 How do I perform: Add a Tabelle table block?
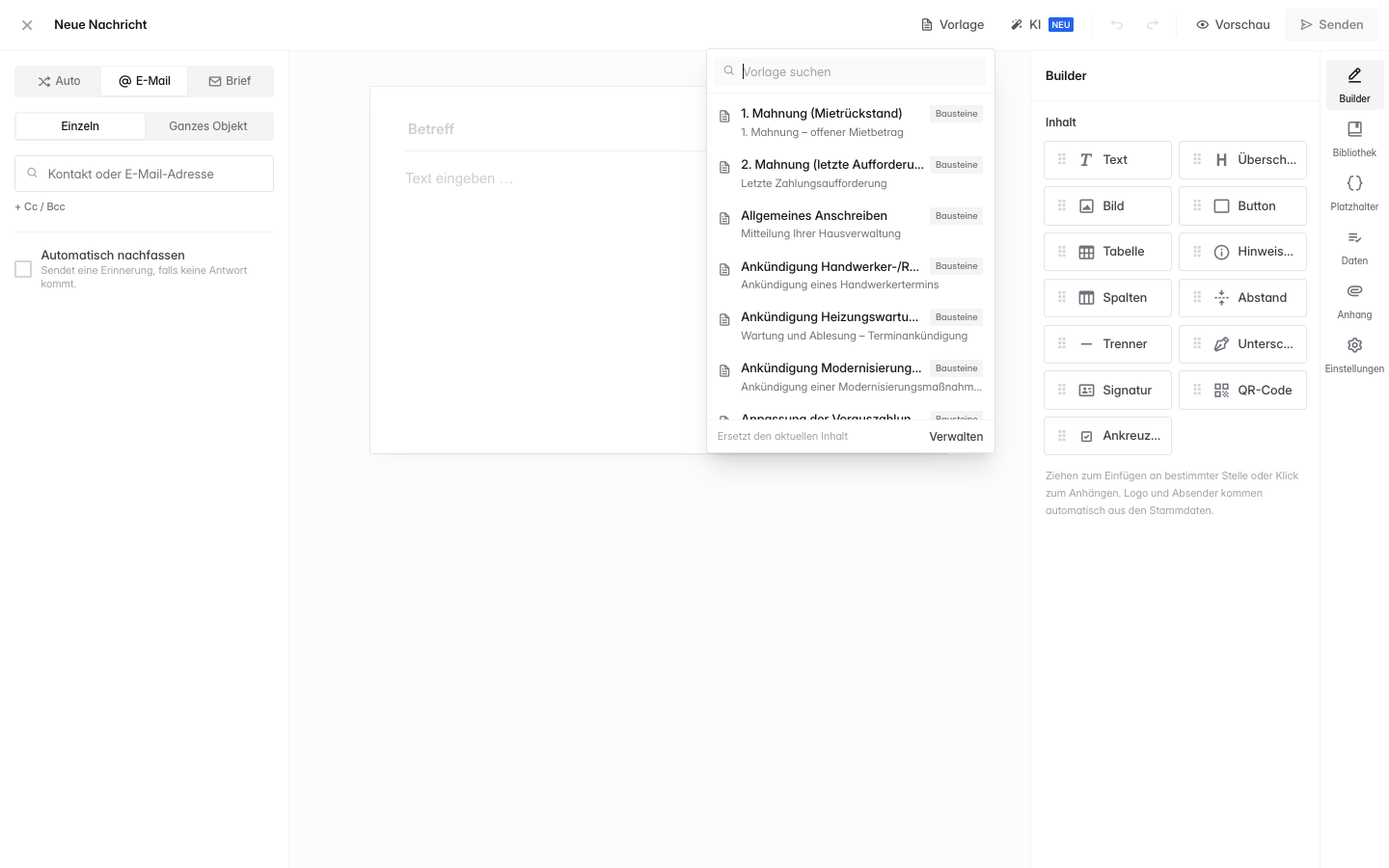(x=1107, y=252)
